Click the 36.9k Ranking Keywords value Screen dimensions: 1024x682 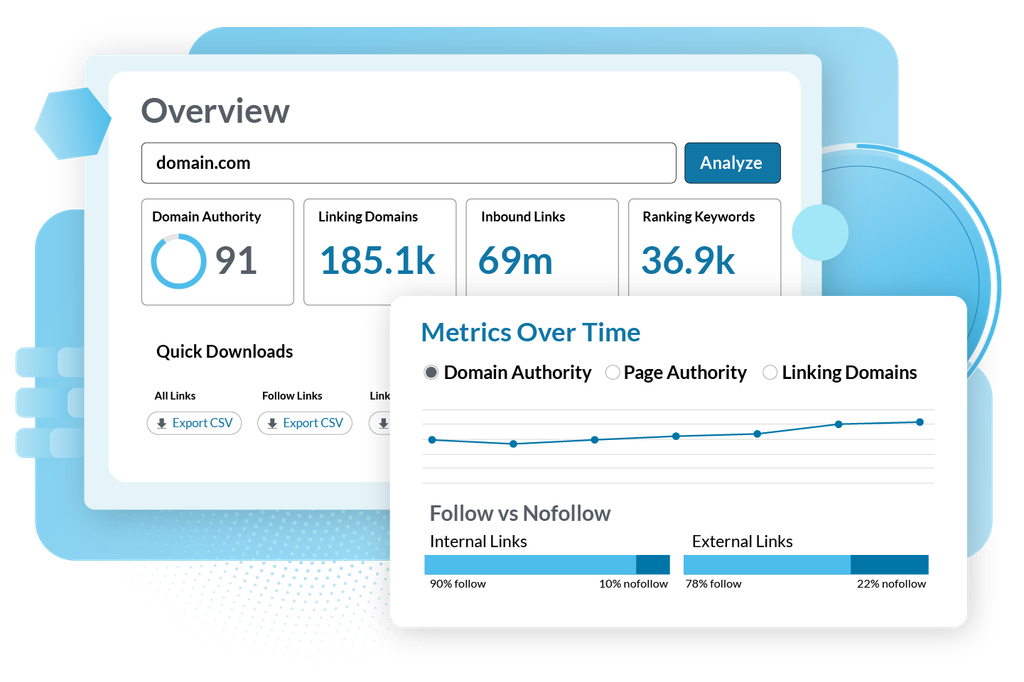(x=688, y=261)
